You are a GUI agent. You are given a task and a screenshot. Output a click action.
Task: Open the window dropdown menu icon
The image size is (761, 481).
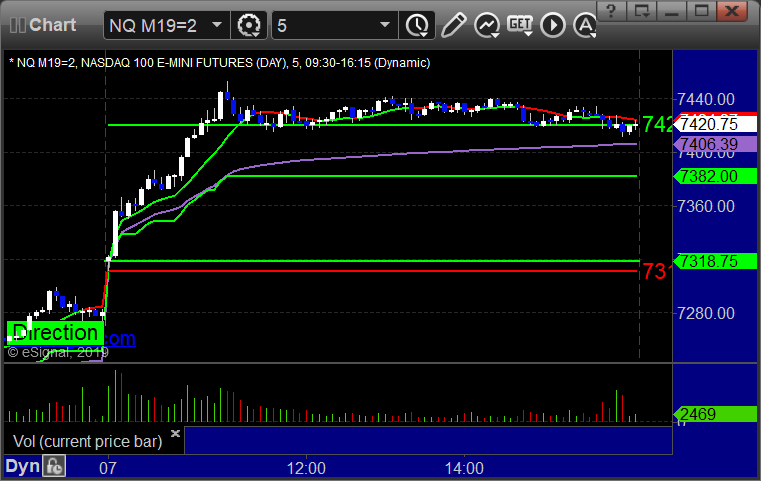[x=641, y=11]
